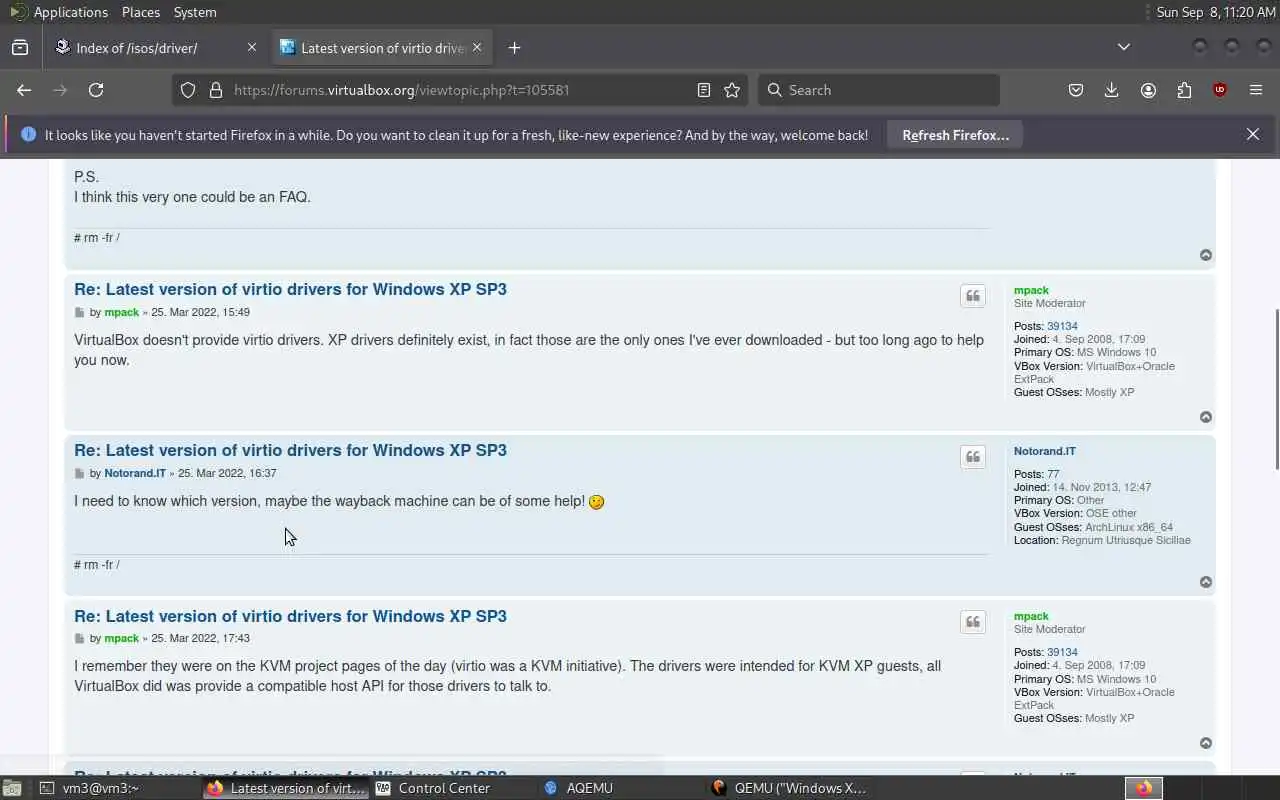Open the Places menu
The height and width of the screenshot is (800, 1280).
tap(141, 12)
